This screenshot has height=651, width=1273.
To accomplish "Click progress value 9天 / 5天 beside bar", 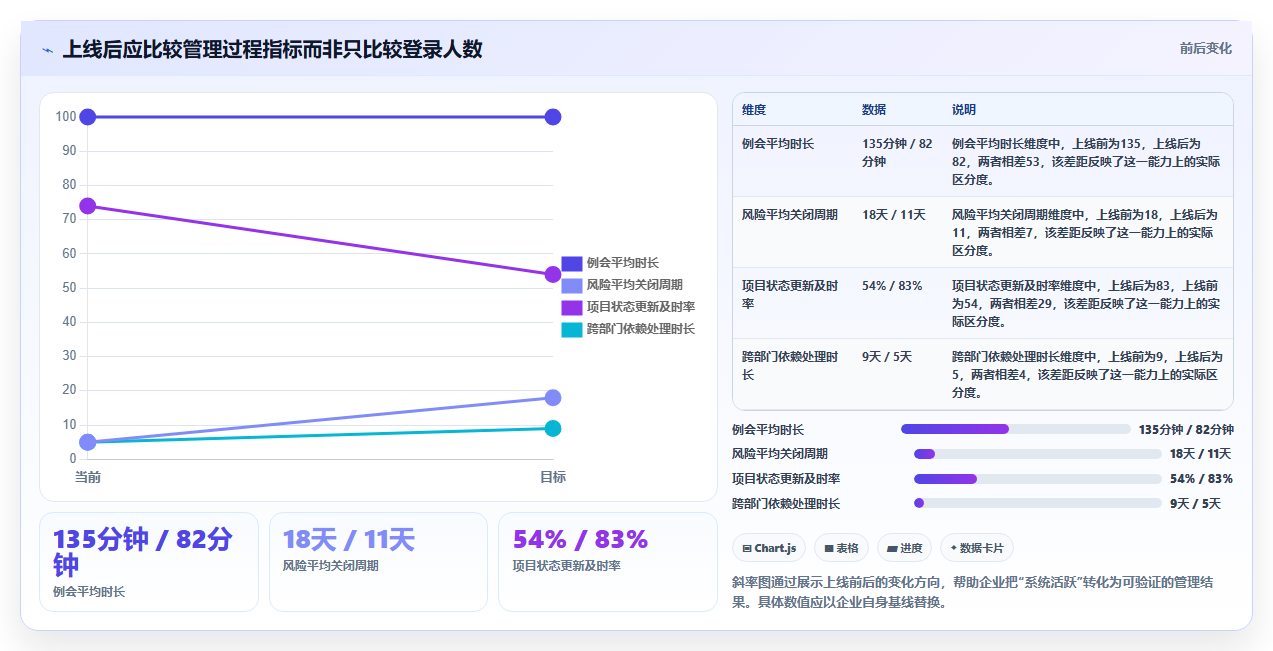I will click(1196, 504).
